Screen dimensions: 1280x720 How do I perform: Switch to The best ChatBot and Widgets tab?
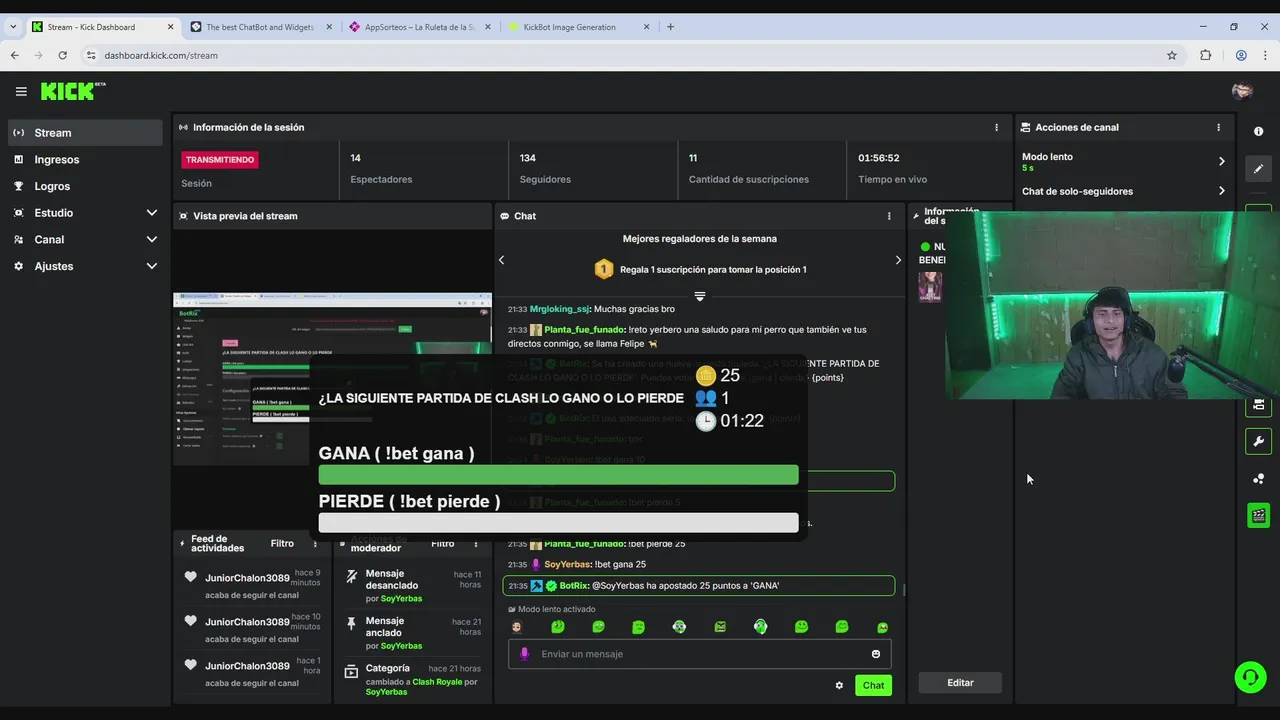258,27
